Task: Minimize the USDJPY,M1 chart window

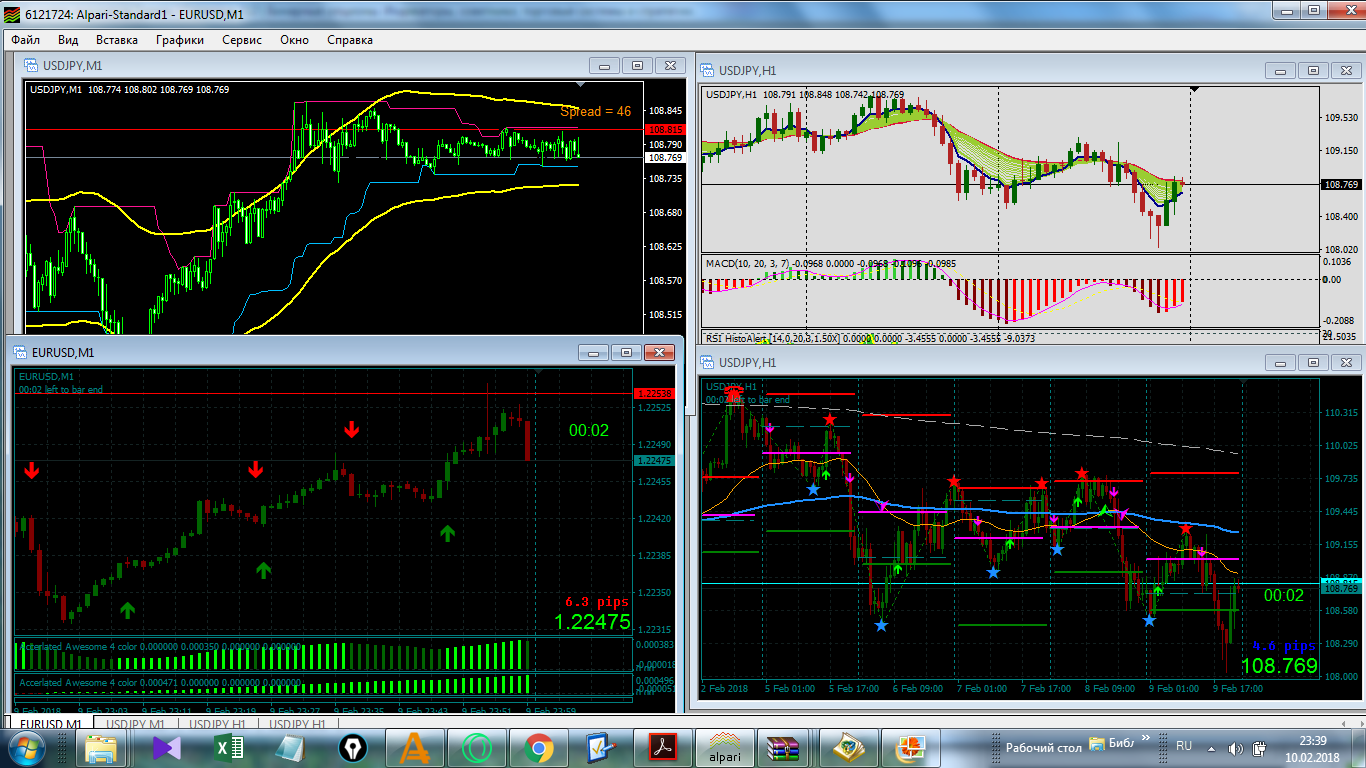Action: pyautogui.click(x=604, y=66)
